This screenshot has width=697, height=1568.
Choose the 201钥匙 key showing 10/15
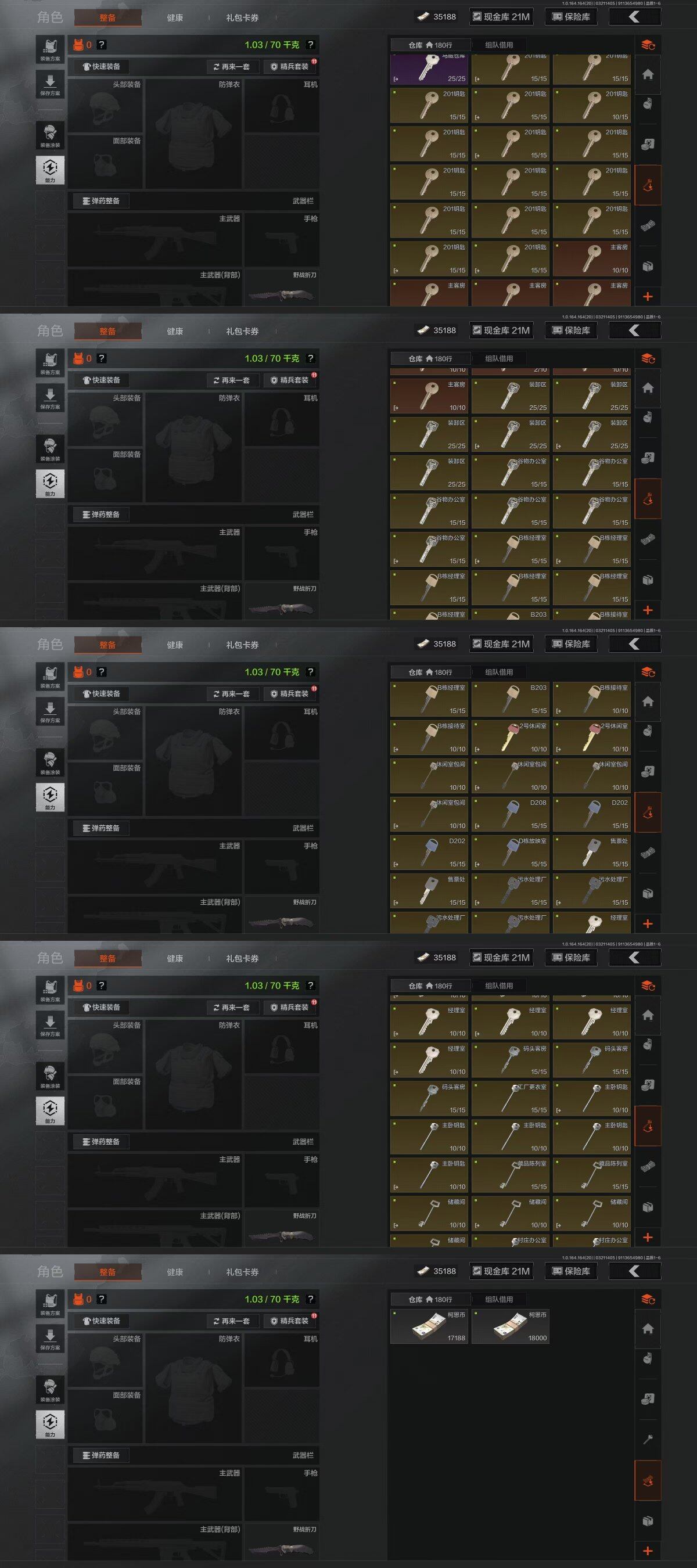[592, 105]
